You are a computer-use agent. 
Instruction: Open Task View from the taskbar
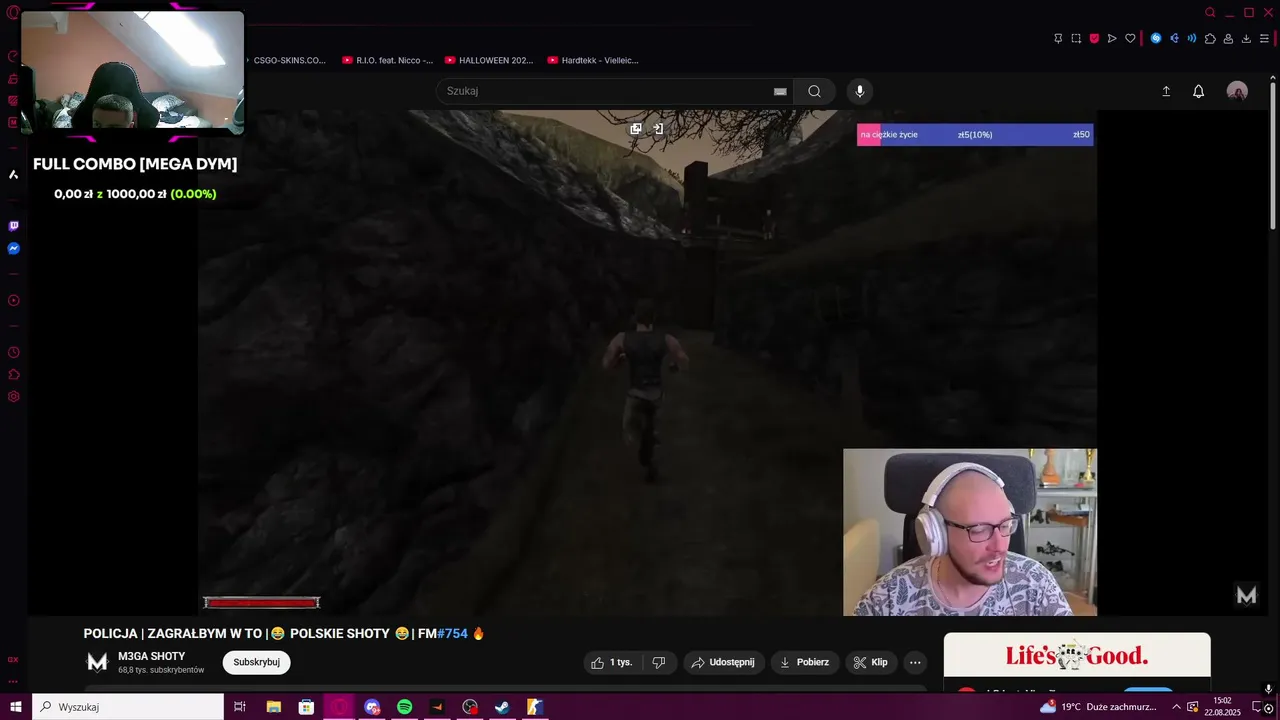pos(240,707)
